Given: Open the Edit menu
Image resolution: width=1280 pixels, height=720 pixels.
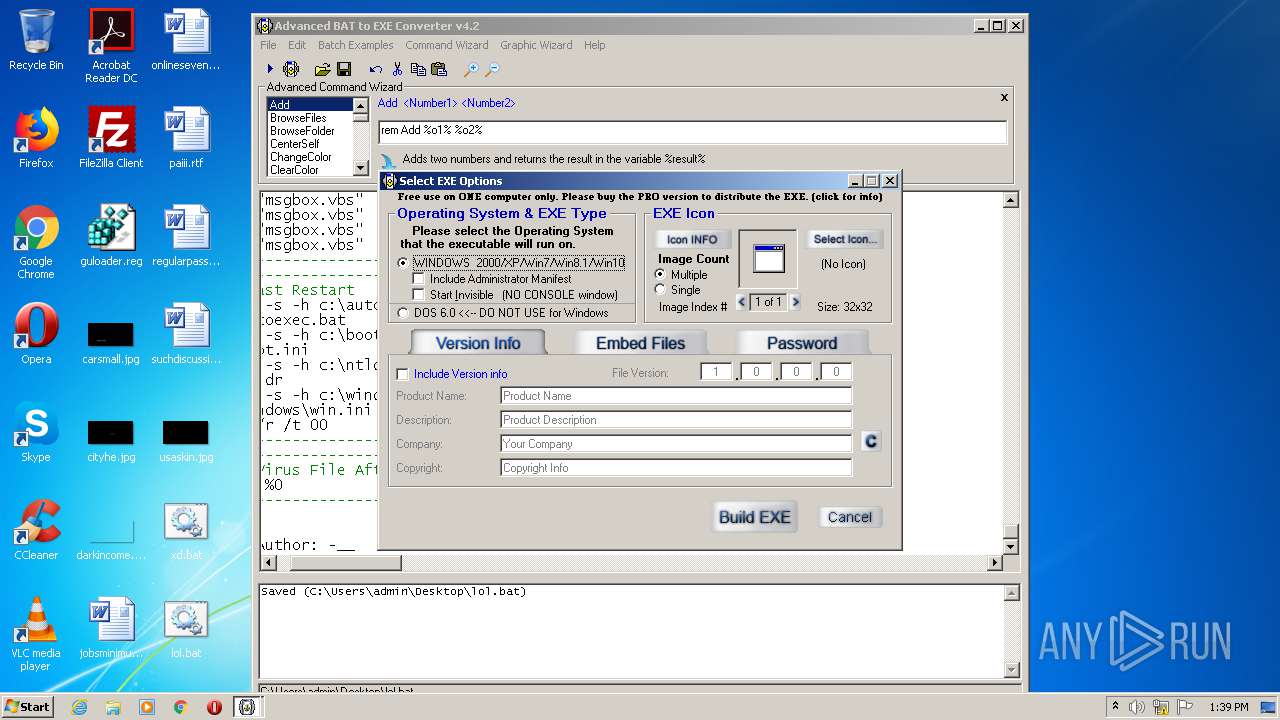Looking at the screenshot, I should [x=297, y=45].
